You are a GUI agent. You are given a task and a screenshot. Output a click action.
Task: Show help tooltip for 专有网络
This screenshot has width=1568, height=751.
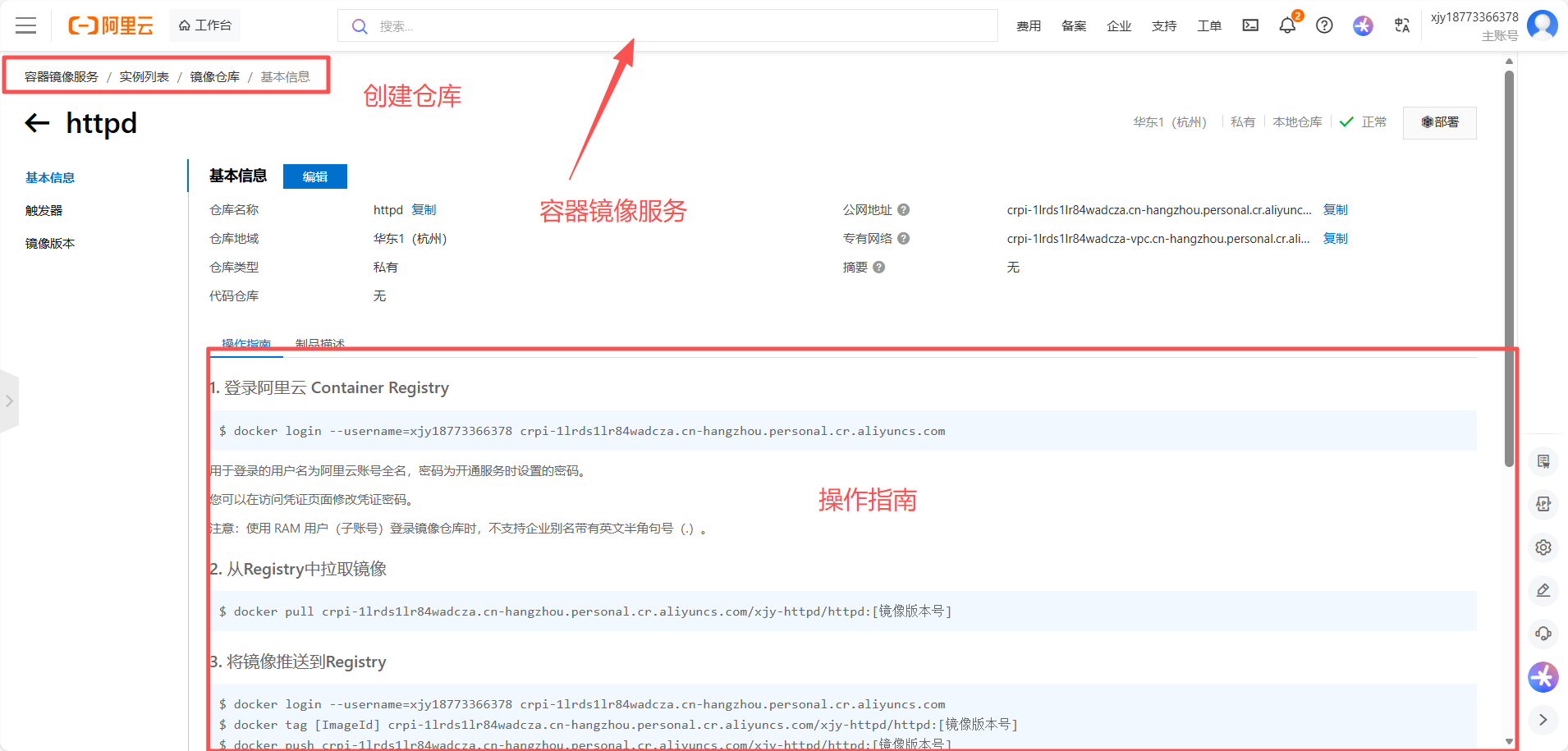904,239
